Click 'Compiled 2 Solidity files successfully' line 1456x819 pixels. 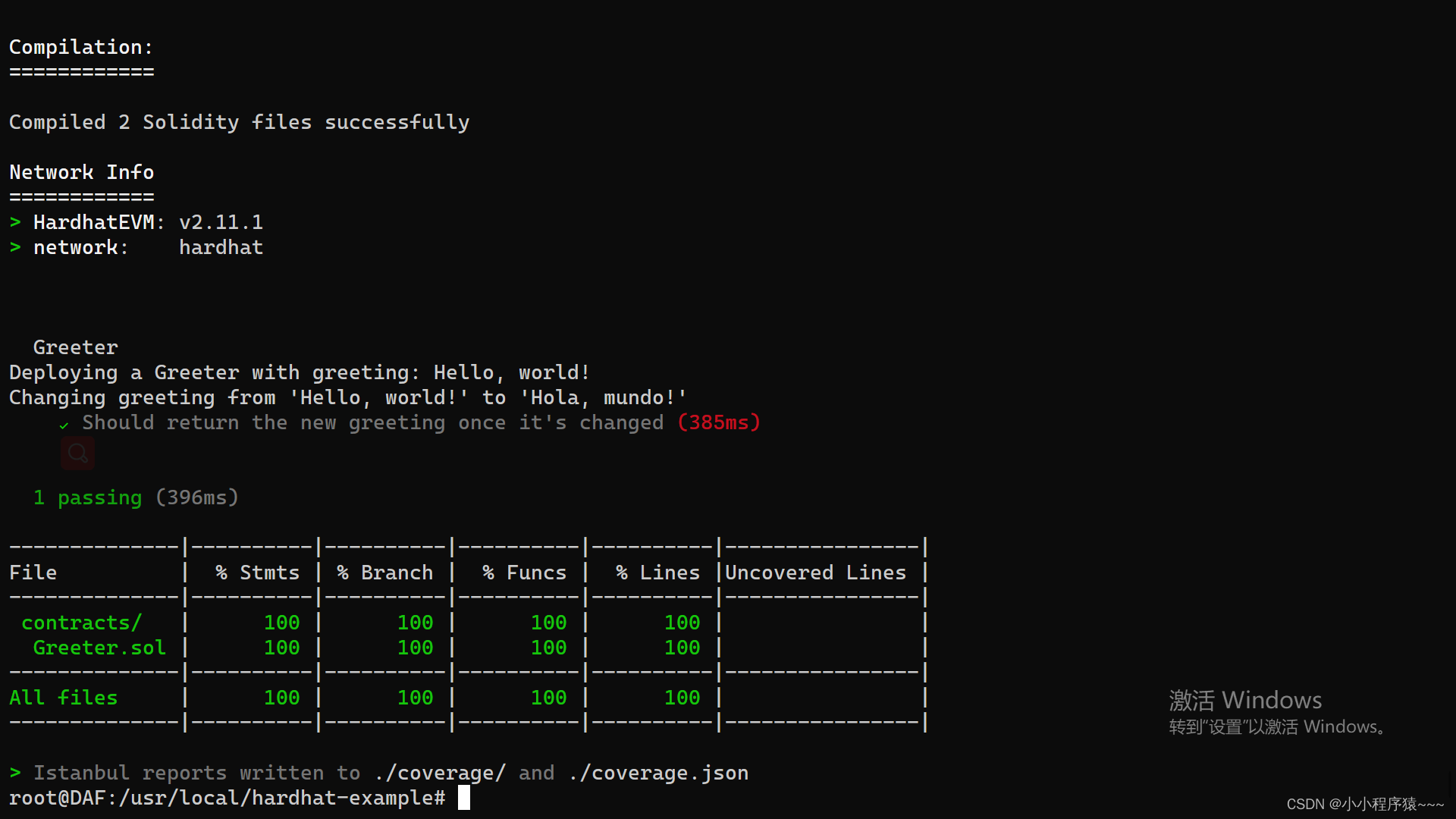(240, 122)
